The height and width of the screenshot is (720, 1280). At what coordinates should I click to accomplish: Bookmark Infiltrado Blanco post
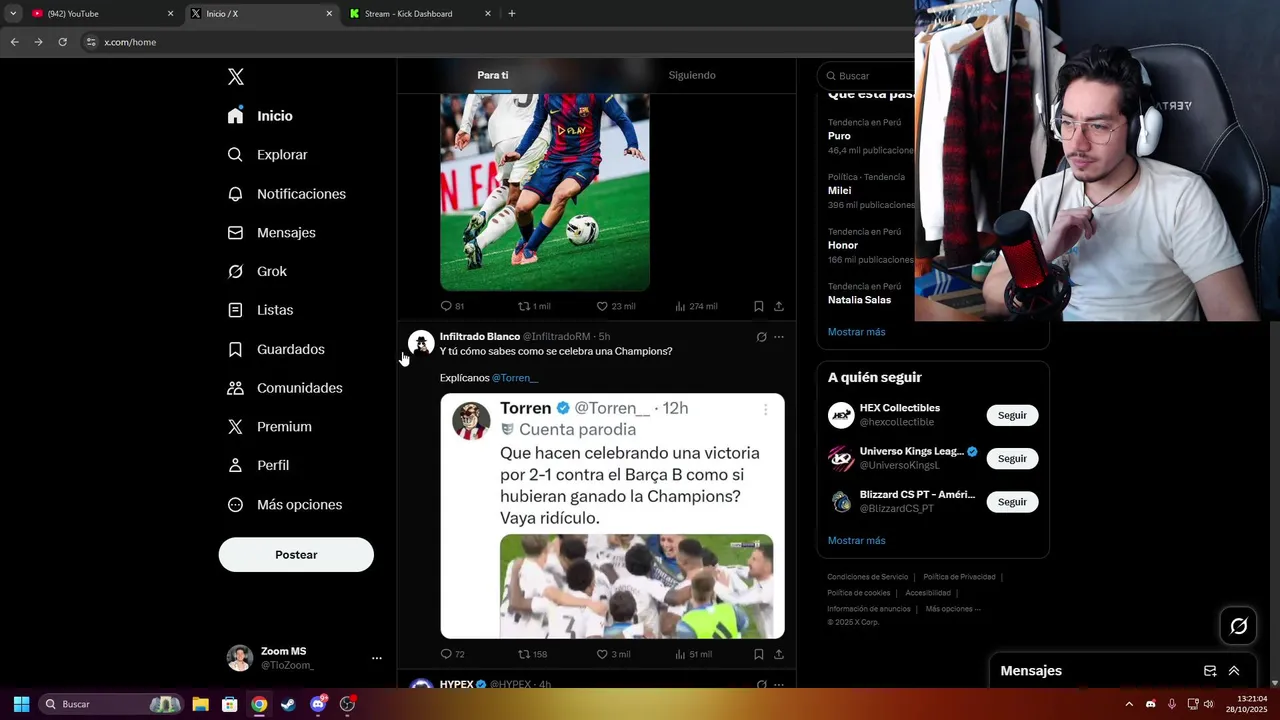[x=758, y=654]
